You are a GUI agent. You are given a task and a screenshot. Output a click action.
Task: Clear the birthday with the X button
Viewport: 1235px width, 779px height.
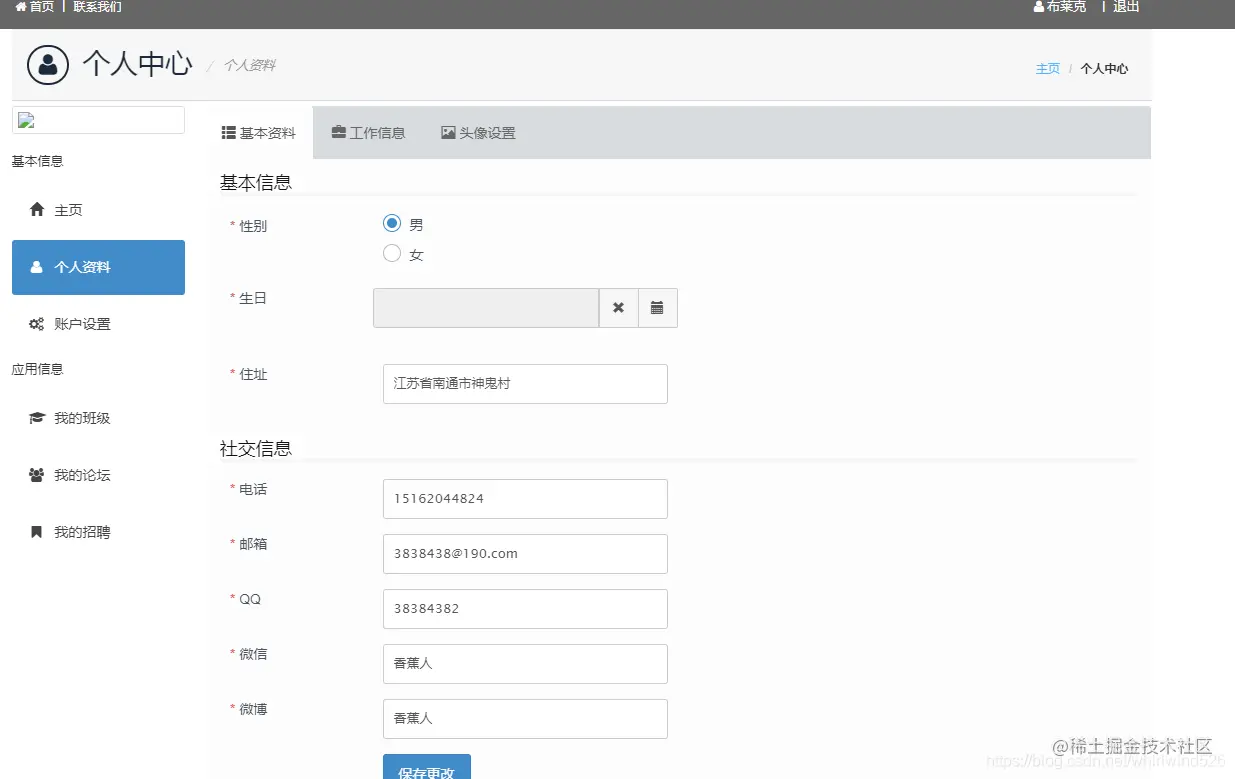click(619, 308)
